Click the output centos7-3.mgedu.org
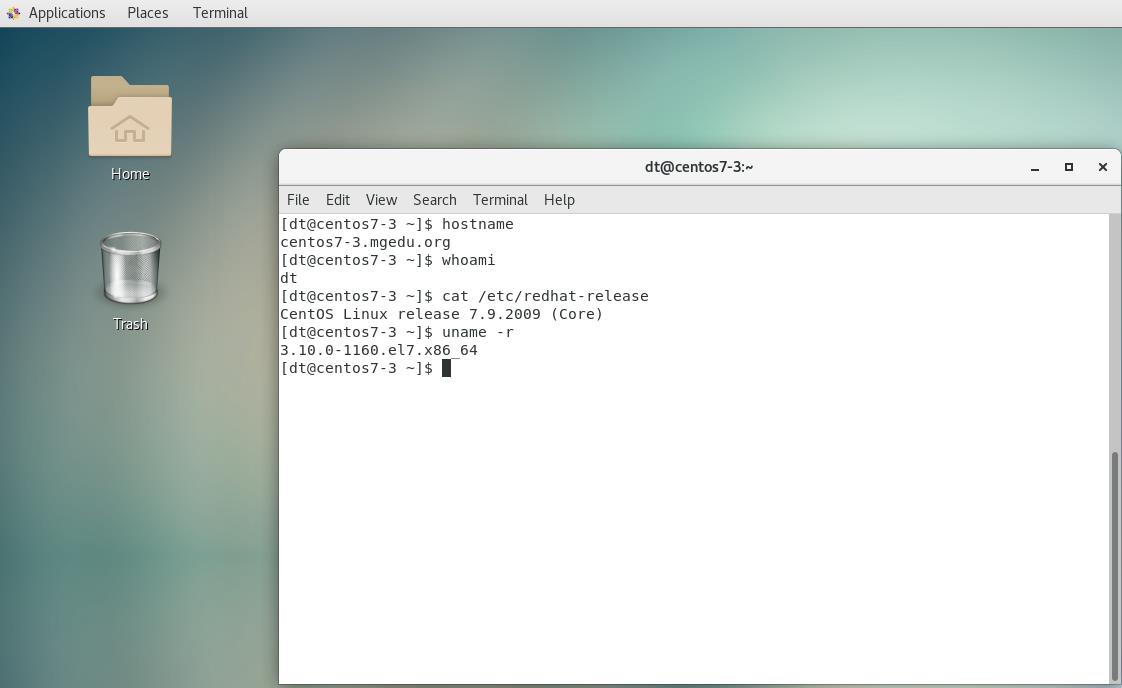Image resolution: width=1122 pixels, height=688 pixels. point(365,242)
